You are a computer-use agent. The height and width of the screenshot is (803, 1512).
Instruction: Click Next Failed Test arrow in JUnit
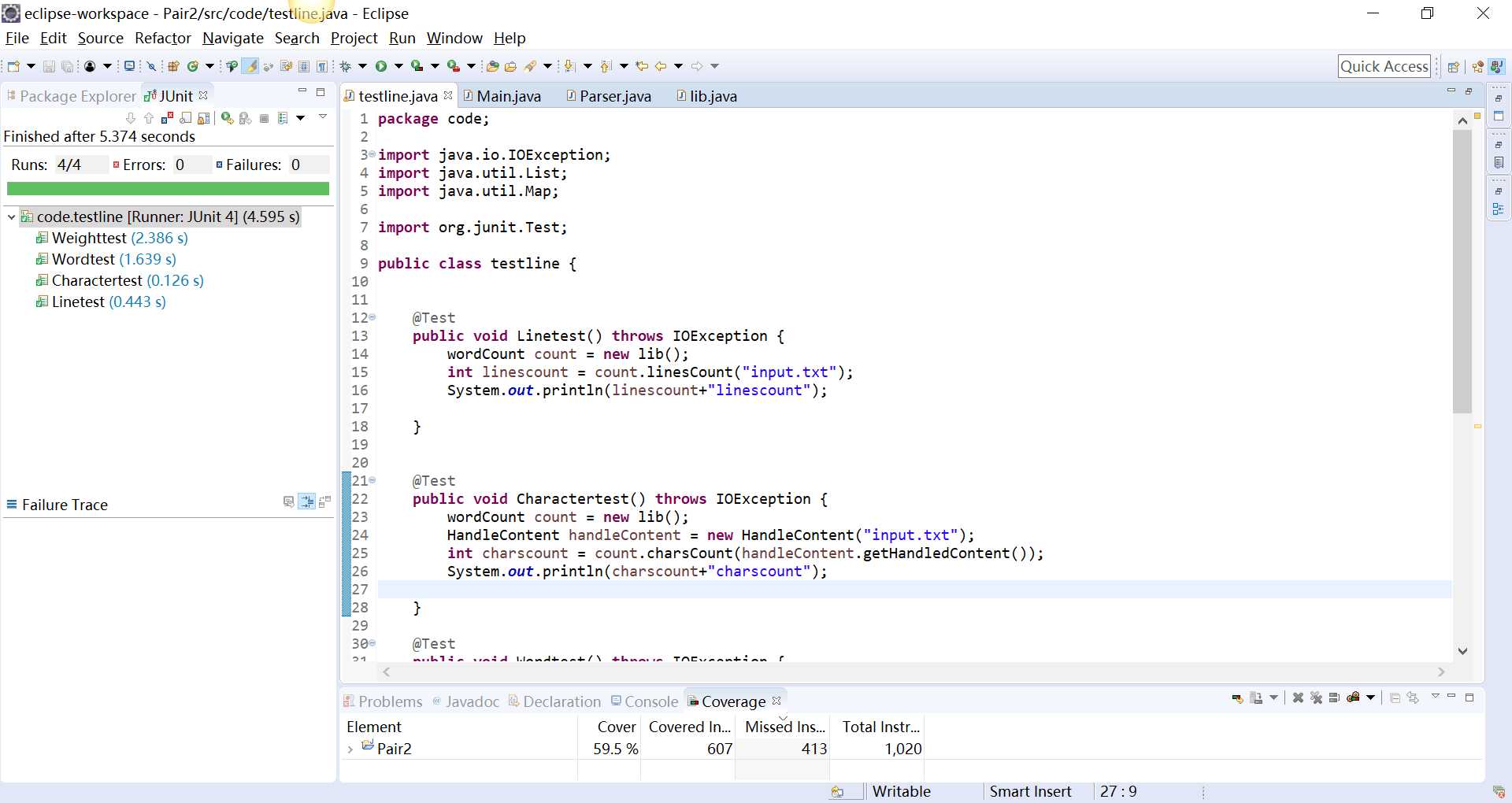131,118
